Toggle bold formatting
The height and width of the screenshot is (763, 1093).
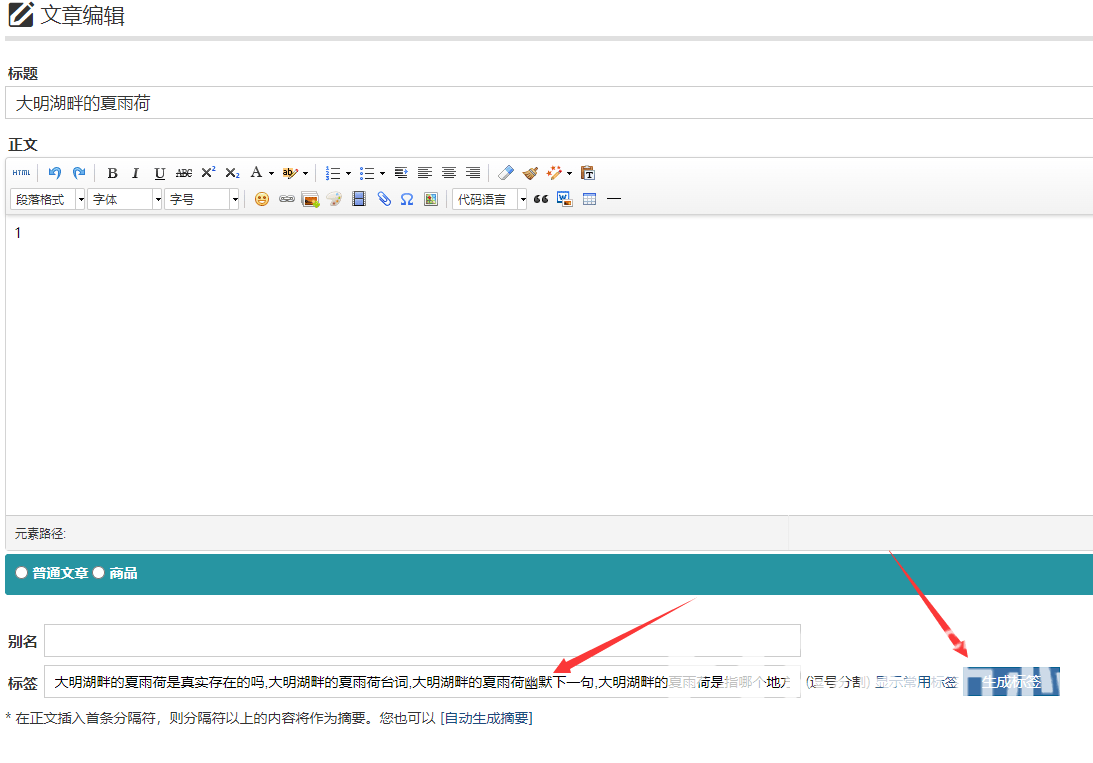click(x=112, y=173)
